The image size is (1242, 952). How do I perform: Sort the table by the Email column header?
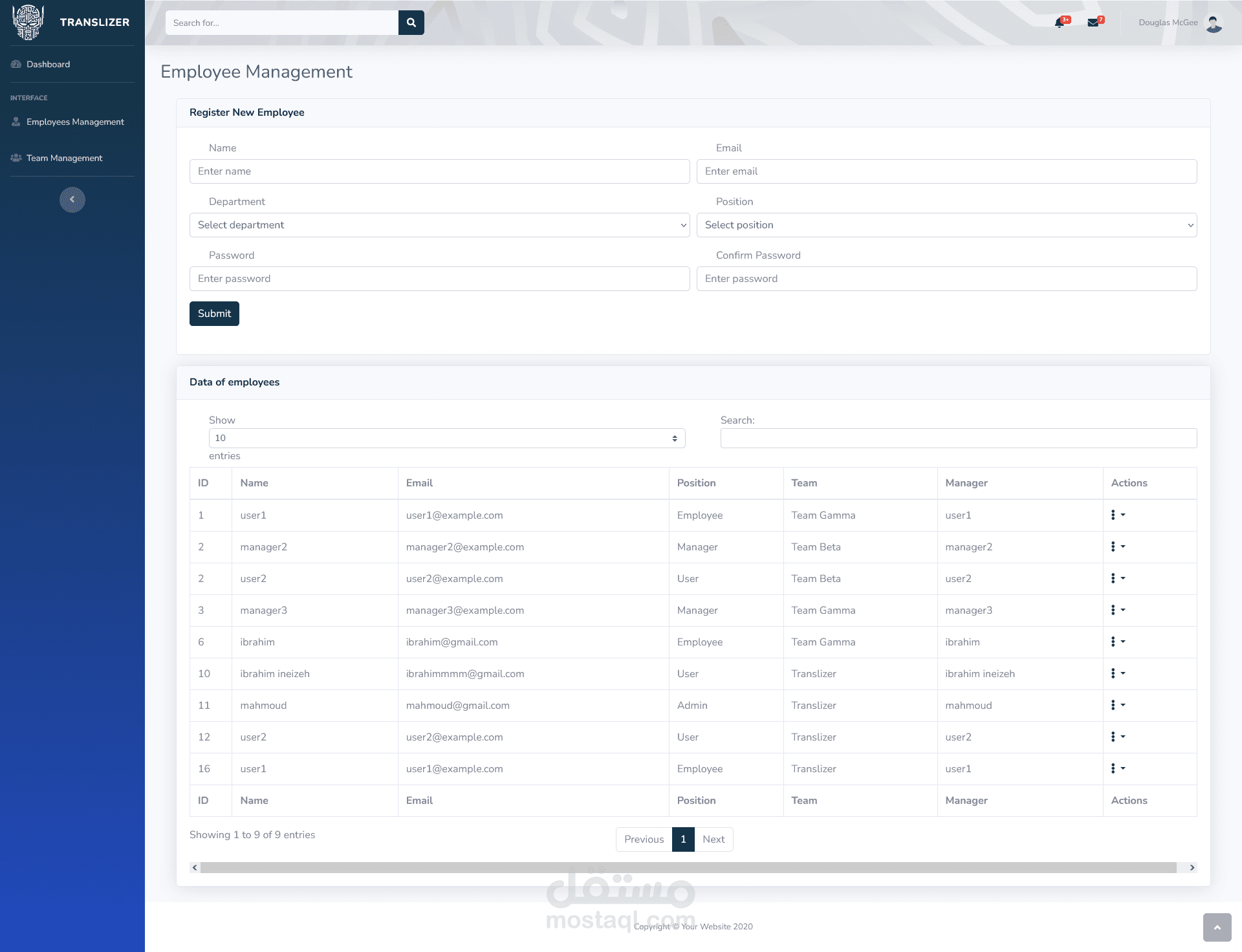pos(419,483)
